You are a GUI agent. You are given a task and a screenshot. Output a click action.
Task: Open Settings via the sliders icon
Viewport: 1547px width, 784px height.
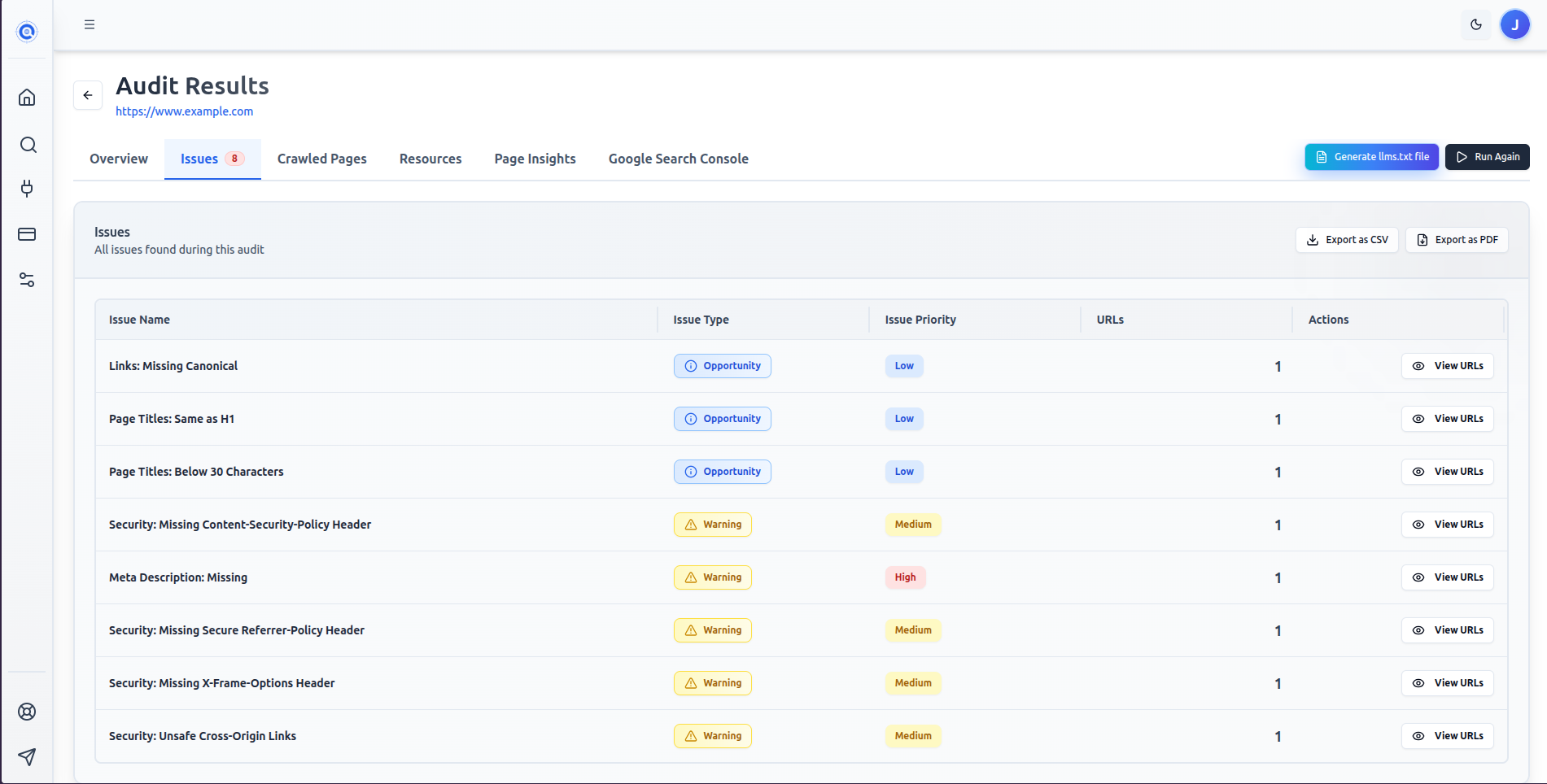[27, 280]
